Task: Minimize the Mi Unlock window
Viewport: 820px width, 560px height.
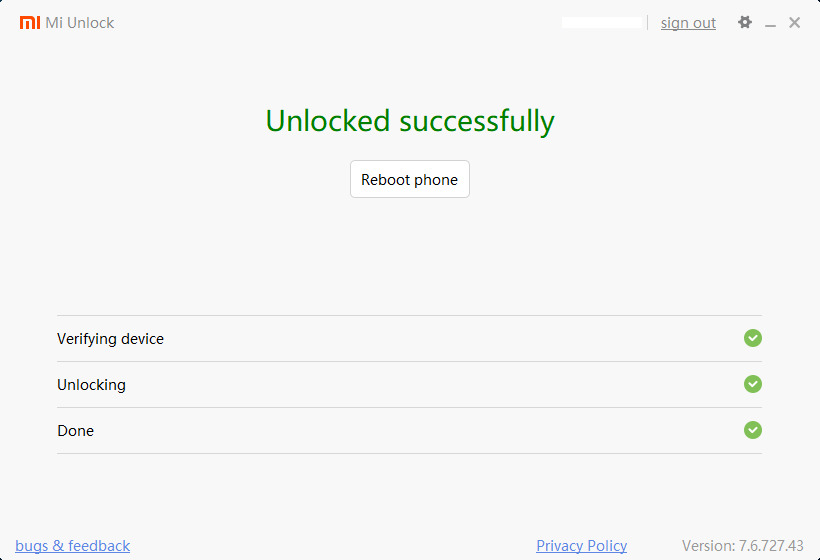Action: pos(771,24)
